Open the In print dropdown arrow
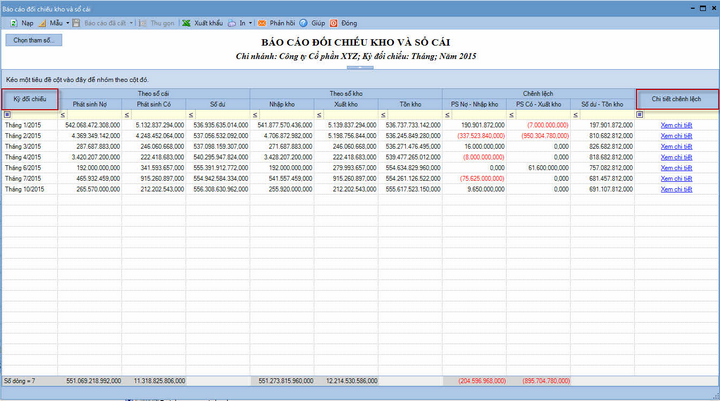Viewport: 720px width, 401px height. (250, 23)
